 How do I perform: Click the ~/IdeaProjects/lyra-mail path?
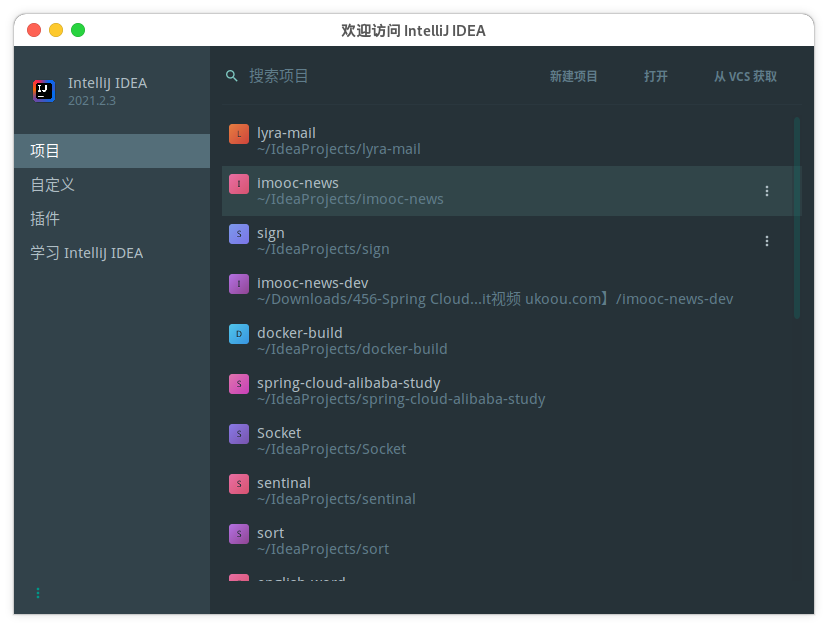click(338, 149)
